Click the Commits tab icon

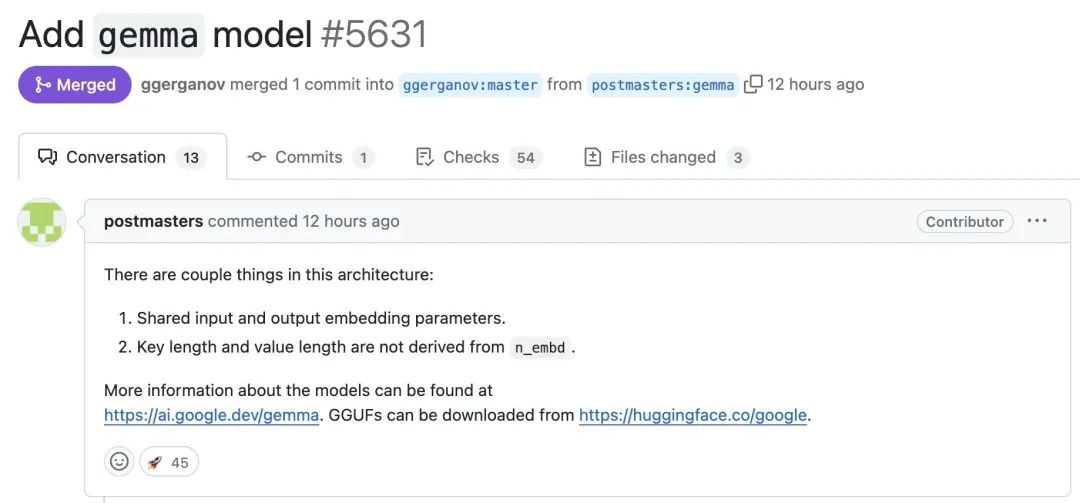256,157
